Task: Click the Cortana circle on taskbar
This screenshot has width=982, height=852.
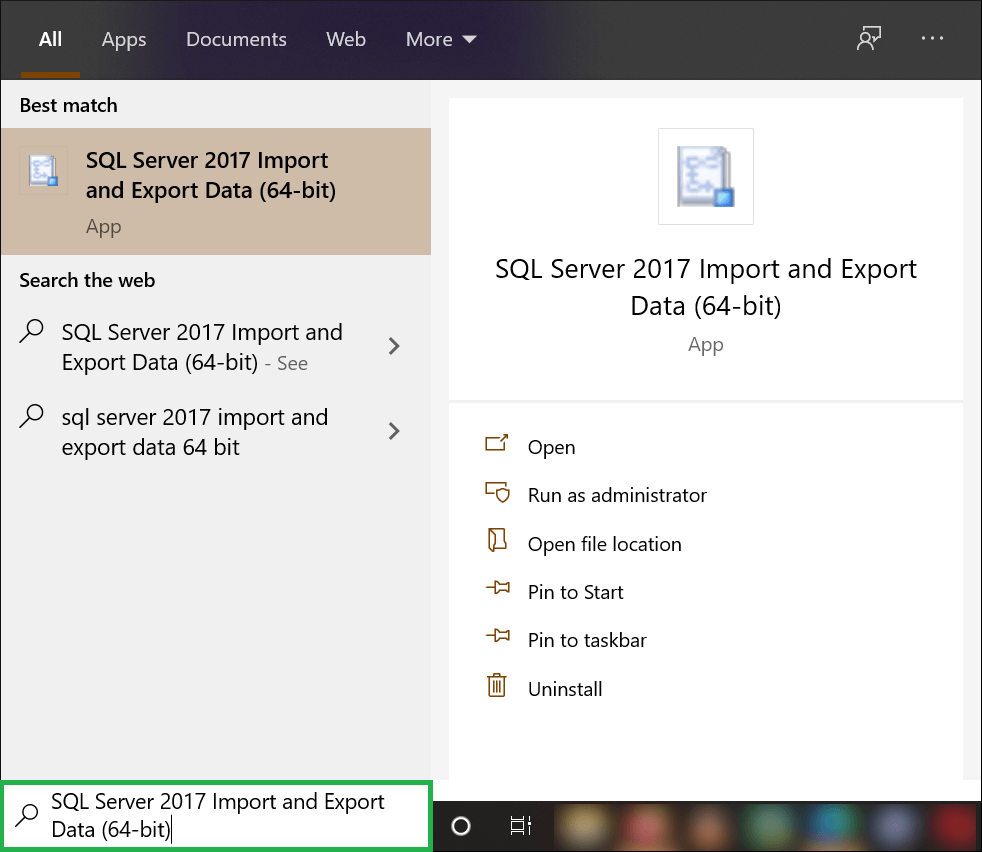Action: [x=461, y=826]
